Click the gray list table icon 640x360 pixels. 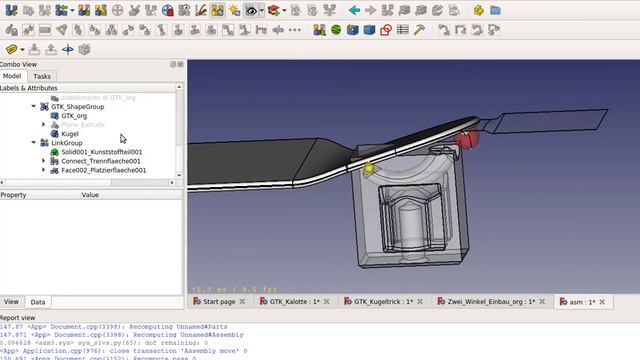[402, 30]
